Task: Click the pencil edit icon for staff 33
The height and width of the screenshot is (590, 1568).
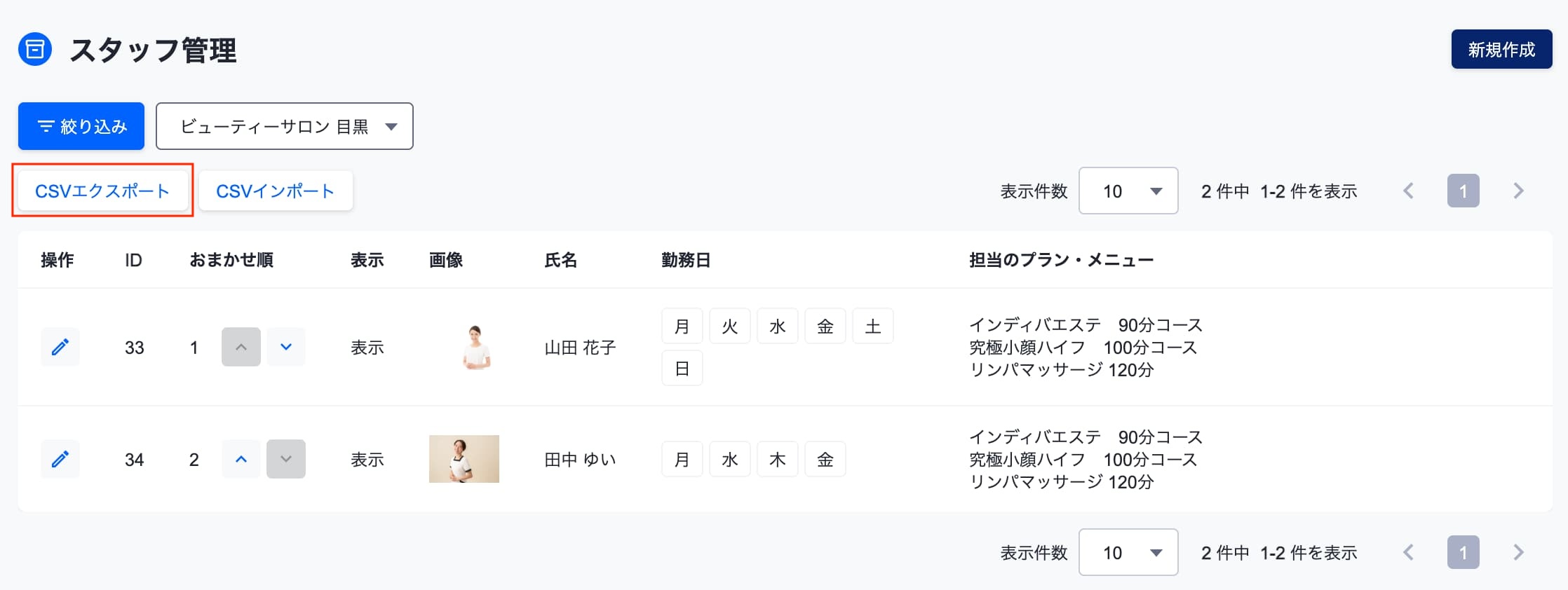Action: click(x=60, y=347)
